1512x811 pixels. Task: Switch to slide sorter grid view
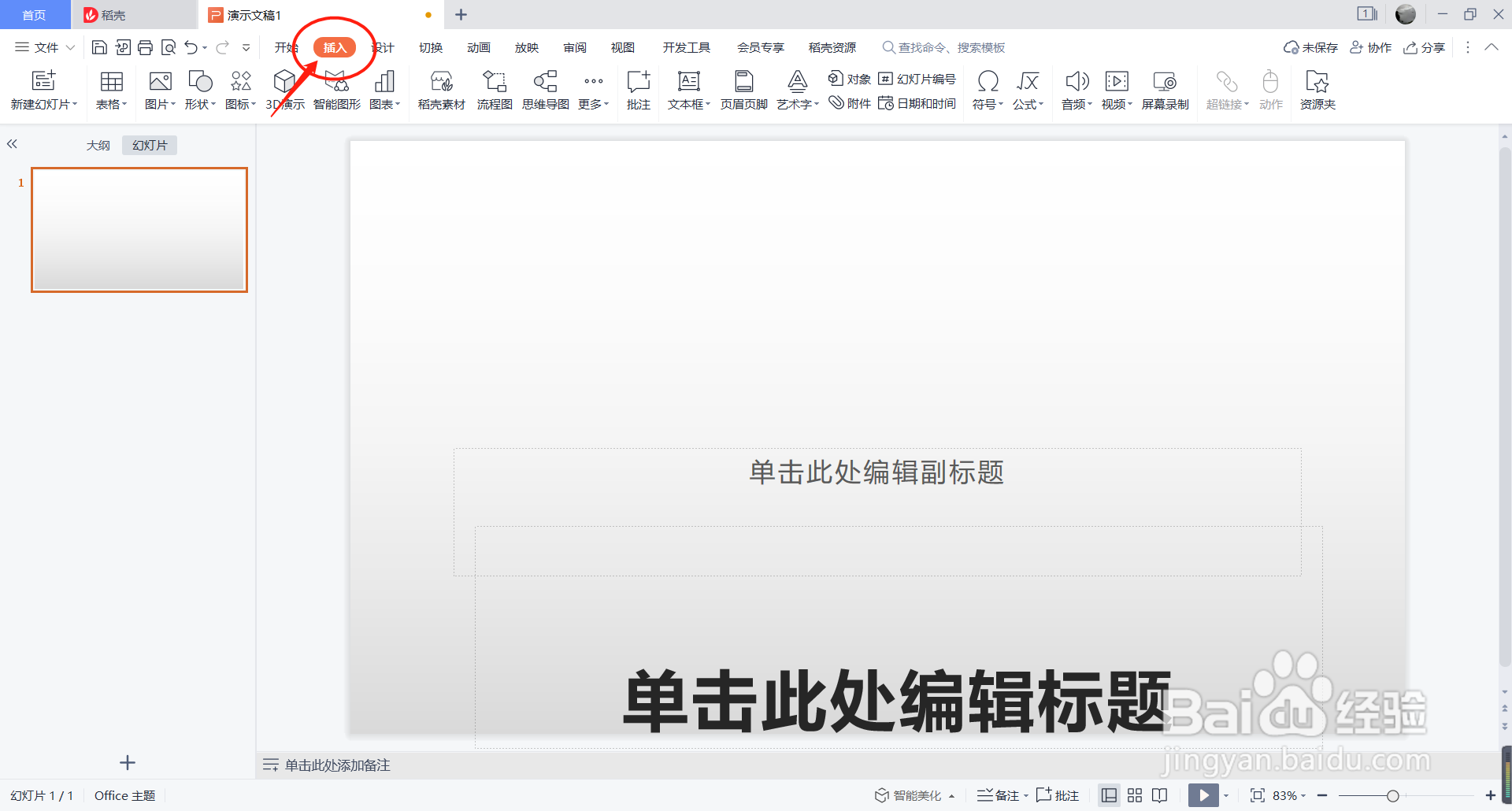[1135, 795]
